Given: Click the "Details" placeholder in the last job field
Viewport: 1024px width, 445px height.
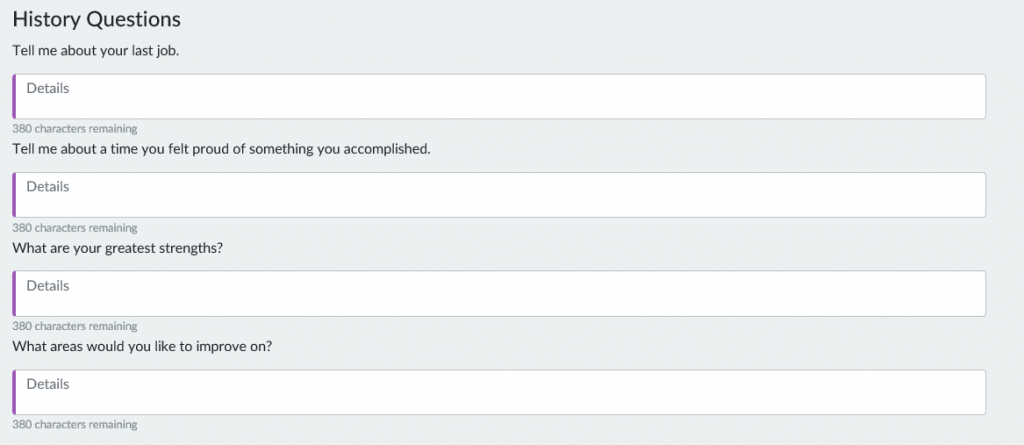Looking at the screenshot, I should [48, 88].
